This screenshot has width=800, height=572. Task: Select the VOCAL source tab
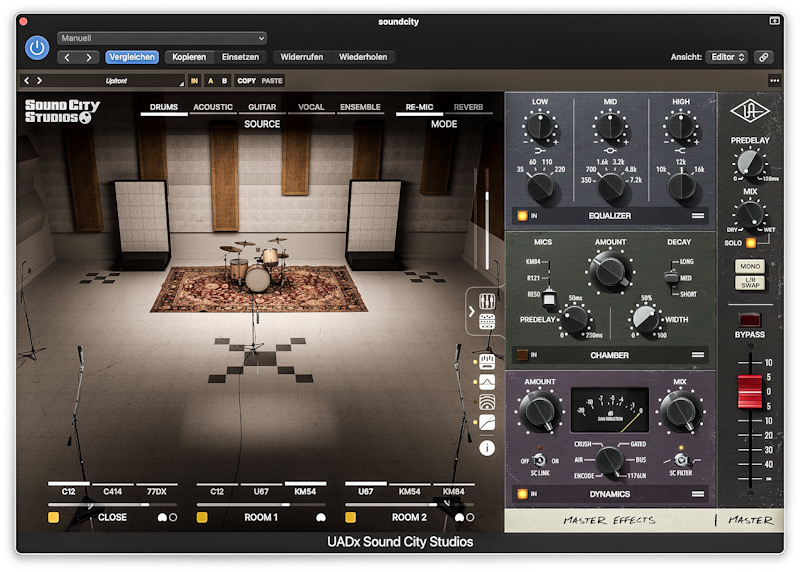311,107
